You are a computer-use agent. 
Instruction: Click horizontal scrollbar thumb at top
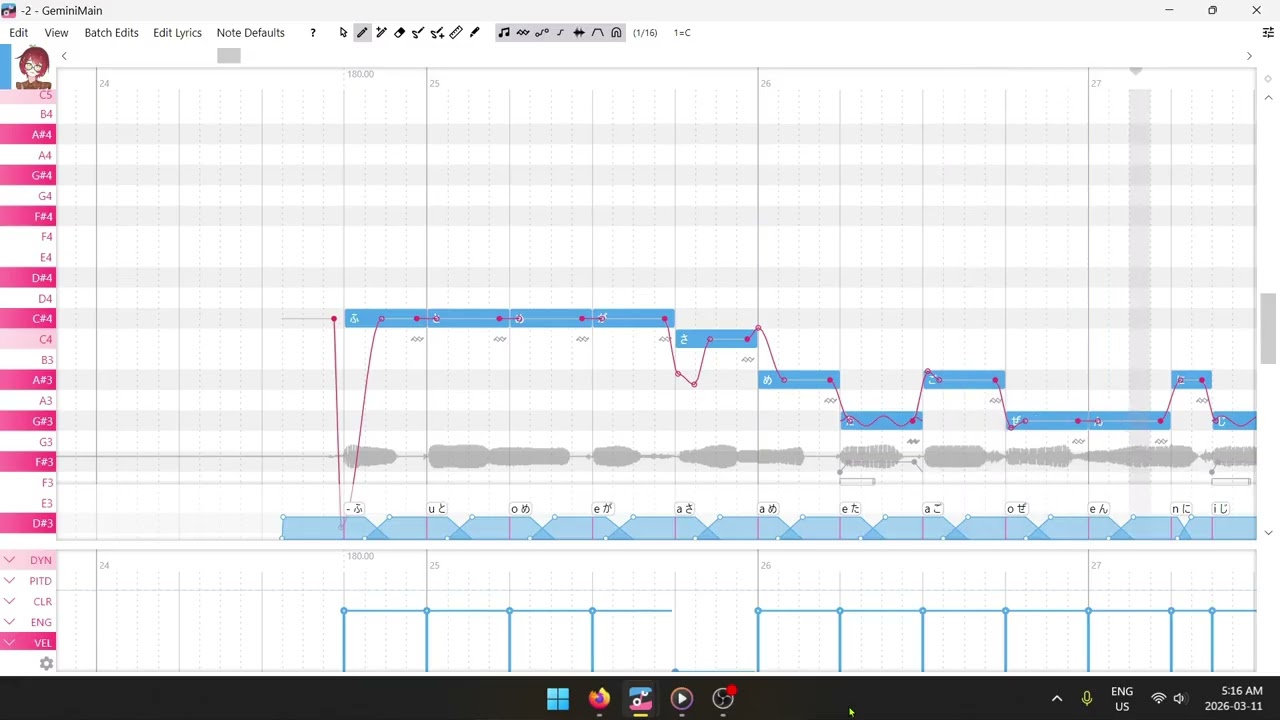pos(229,56)
